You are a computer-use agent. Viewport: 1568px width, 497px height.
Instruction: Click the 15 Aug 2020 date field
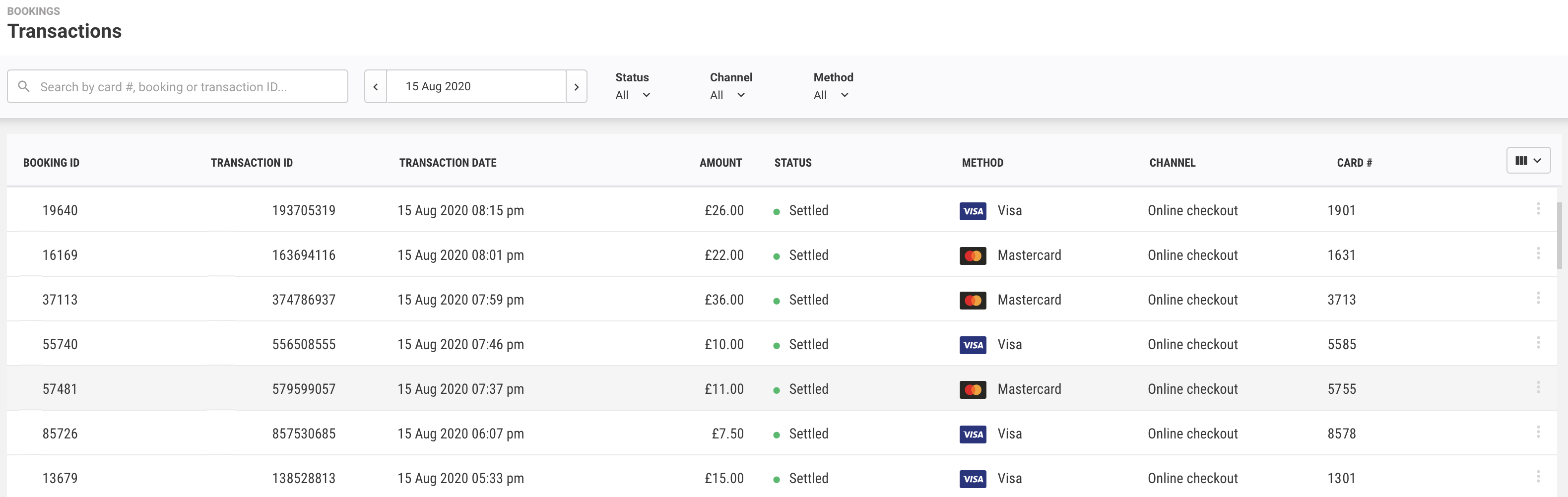click(x=476, y=86)
